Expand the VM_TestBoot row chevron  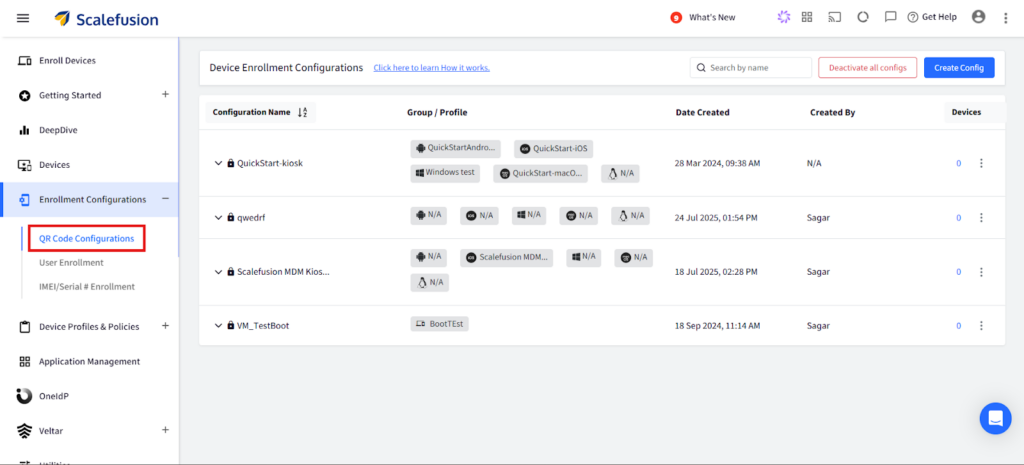click(x=218, y=325)
